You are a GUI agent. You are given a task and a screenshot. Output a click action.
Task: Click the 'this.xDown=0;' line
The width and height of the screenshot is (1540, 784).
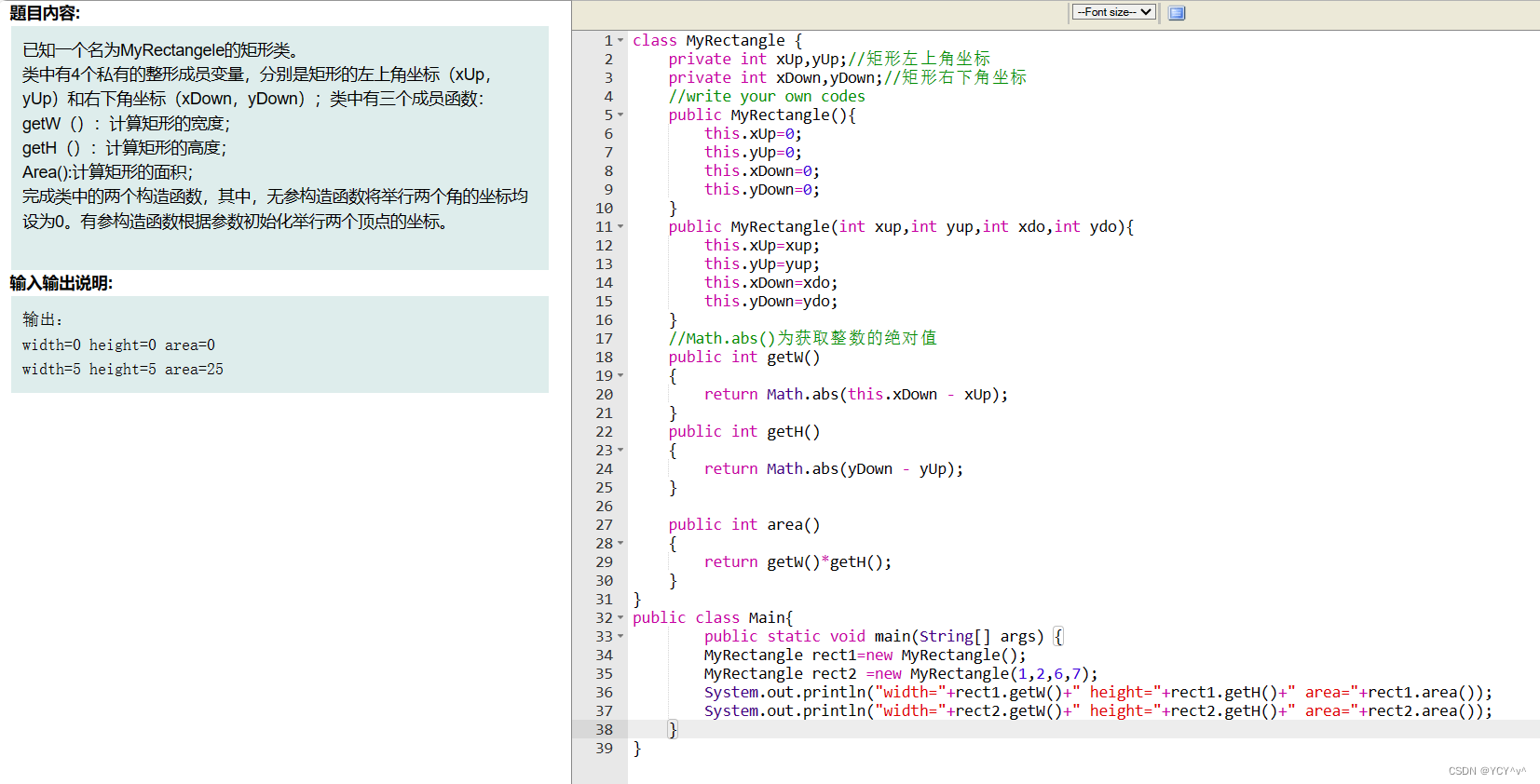point(762,170)
